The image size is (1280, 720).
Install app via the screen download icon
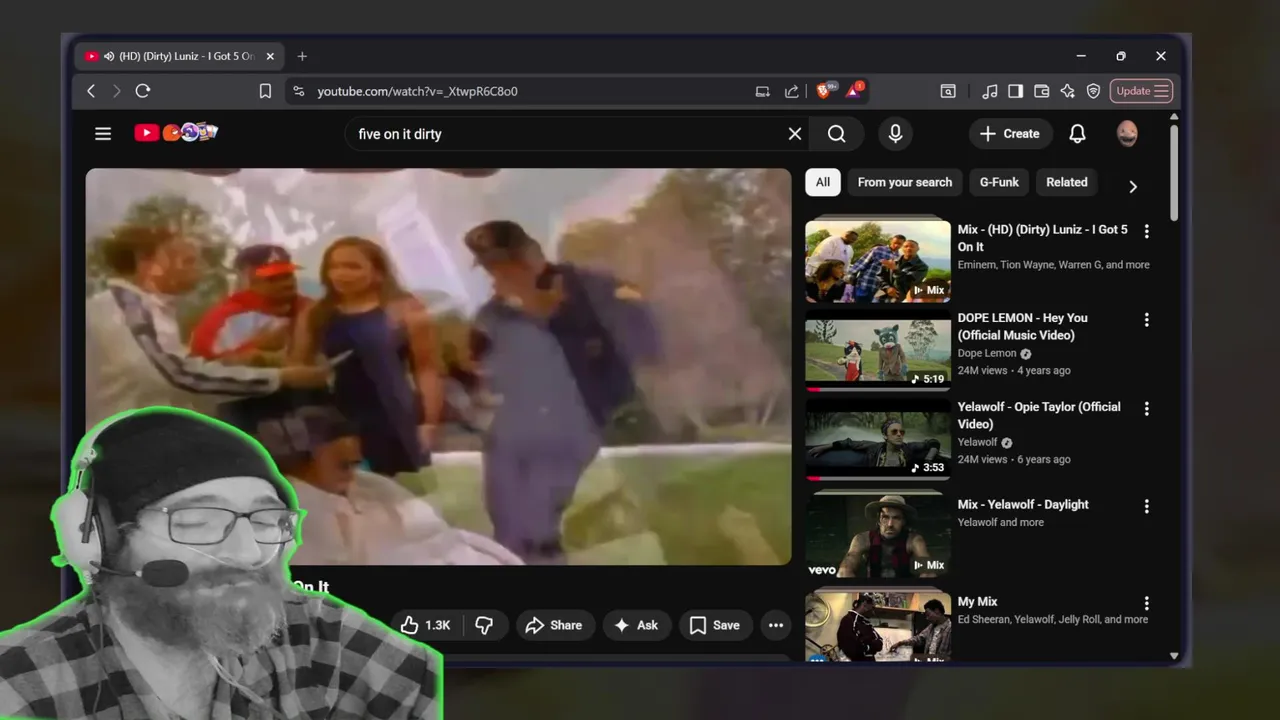(763, 91)
